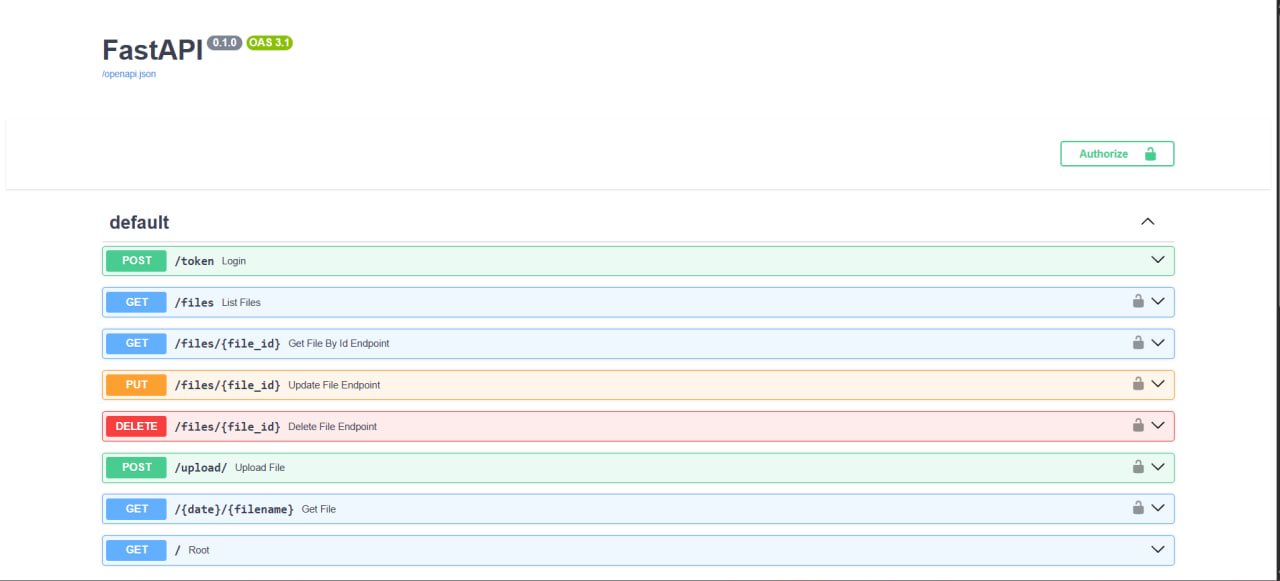Click the 0.1.0 version badge
1280x581 pixels.
pos(224,42)
